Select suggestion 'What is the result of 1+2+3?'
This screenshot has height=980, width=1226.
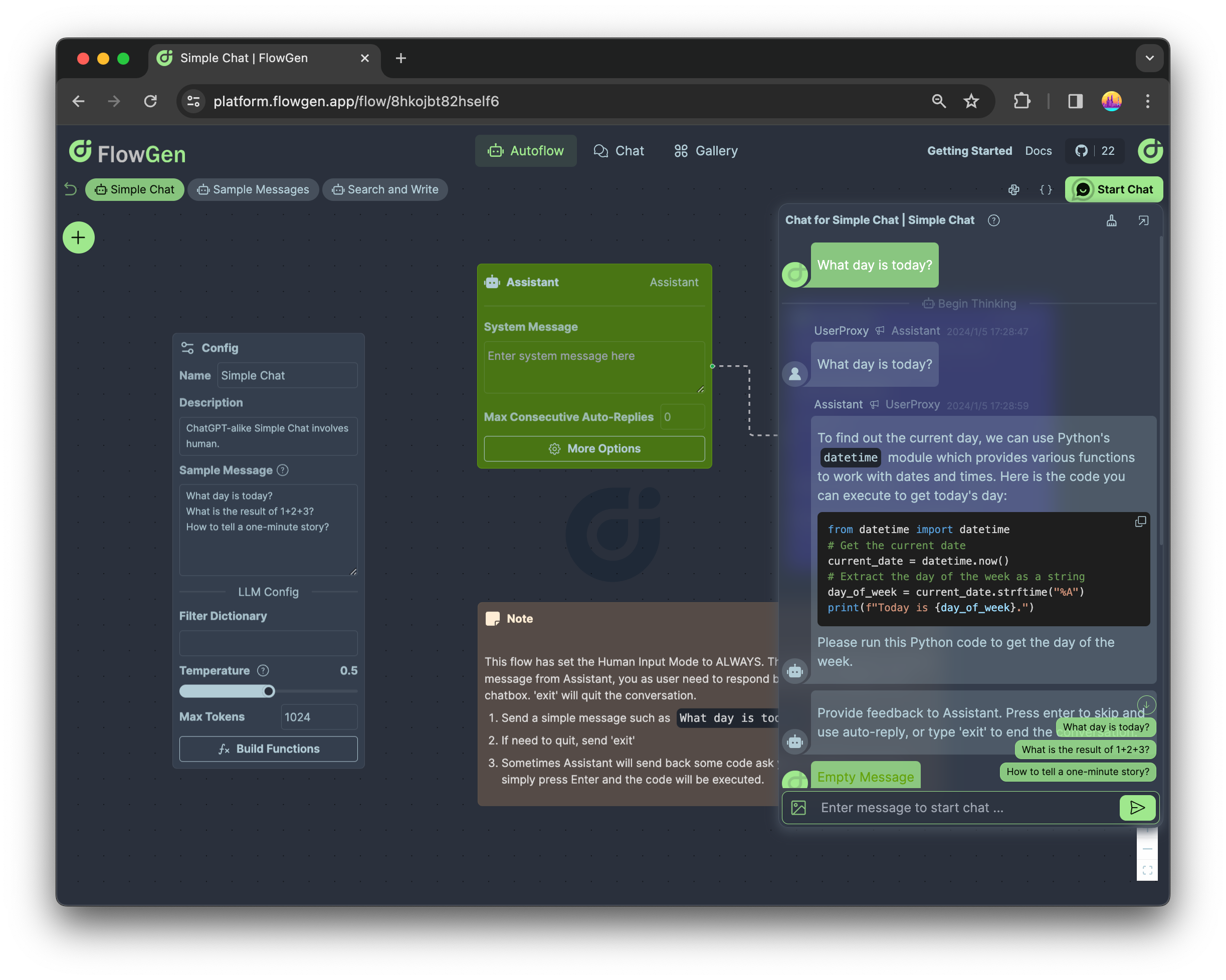point(1085,749)
